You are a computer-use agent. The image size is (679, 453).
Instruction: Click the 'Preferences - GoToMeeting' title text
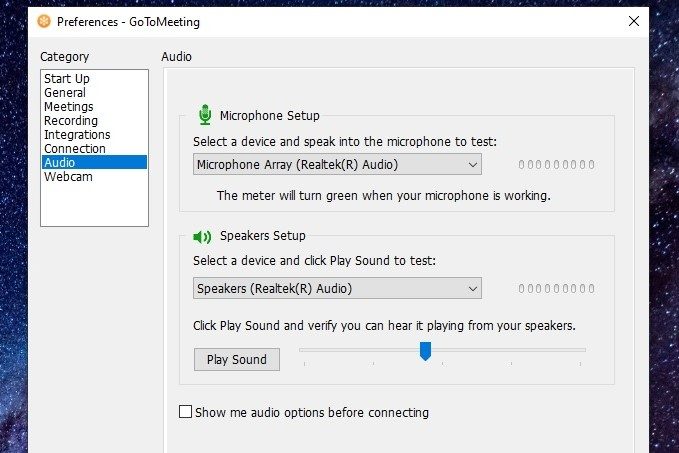pyautogui.click(x=128, y=22)
